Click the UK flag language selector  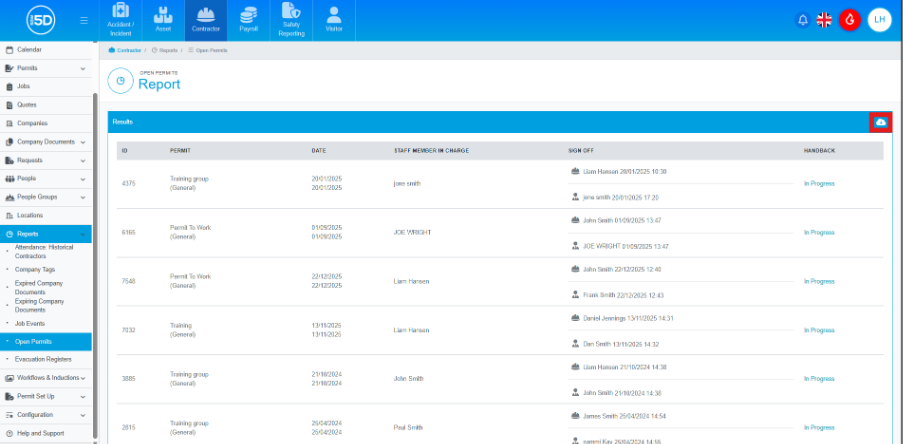coord(825,20)
